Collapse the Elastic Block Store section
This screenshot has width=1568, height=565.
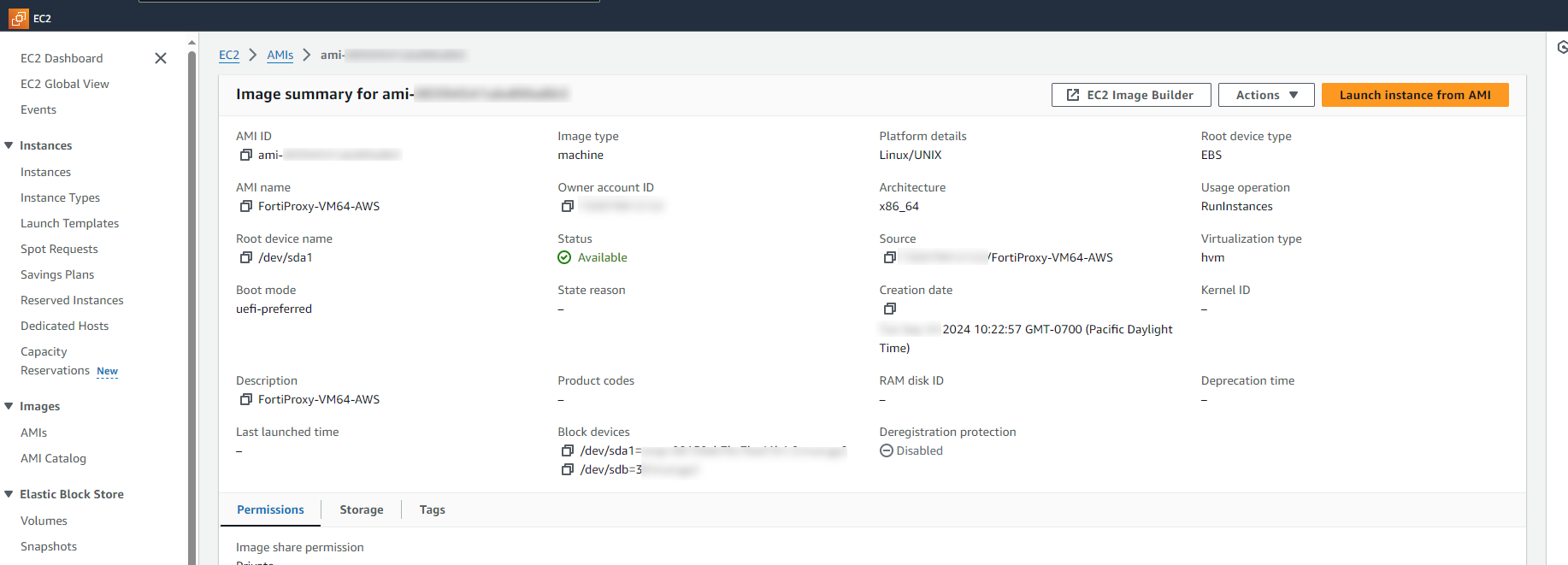[x=9, y=494]
